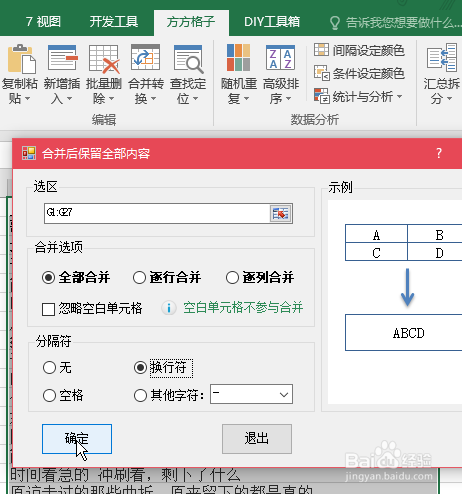Viewport: 462px width, 494px height.
Task: Select the 其他字符 radio button
Action: click(140, 395)
